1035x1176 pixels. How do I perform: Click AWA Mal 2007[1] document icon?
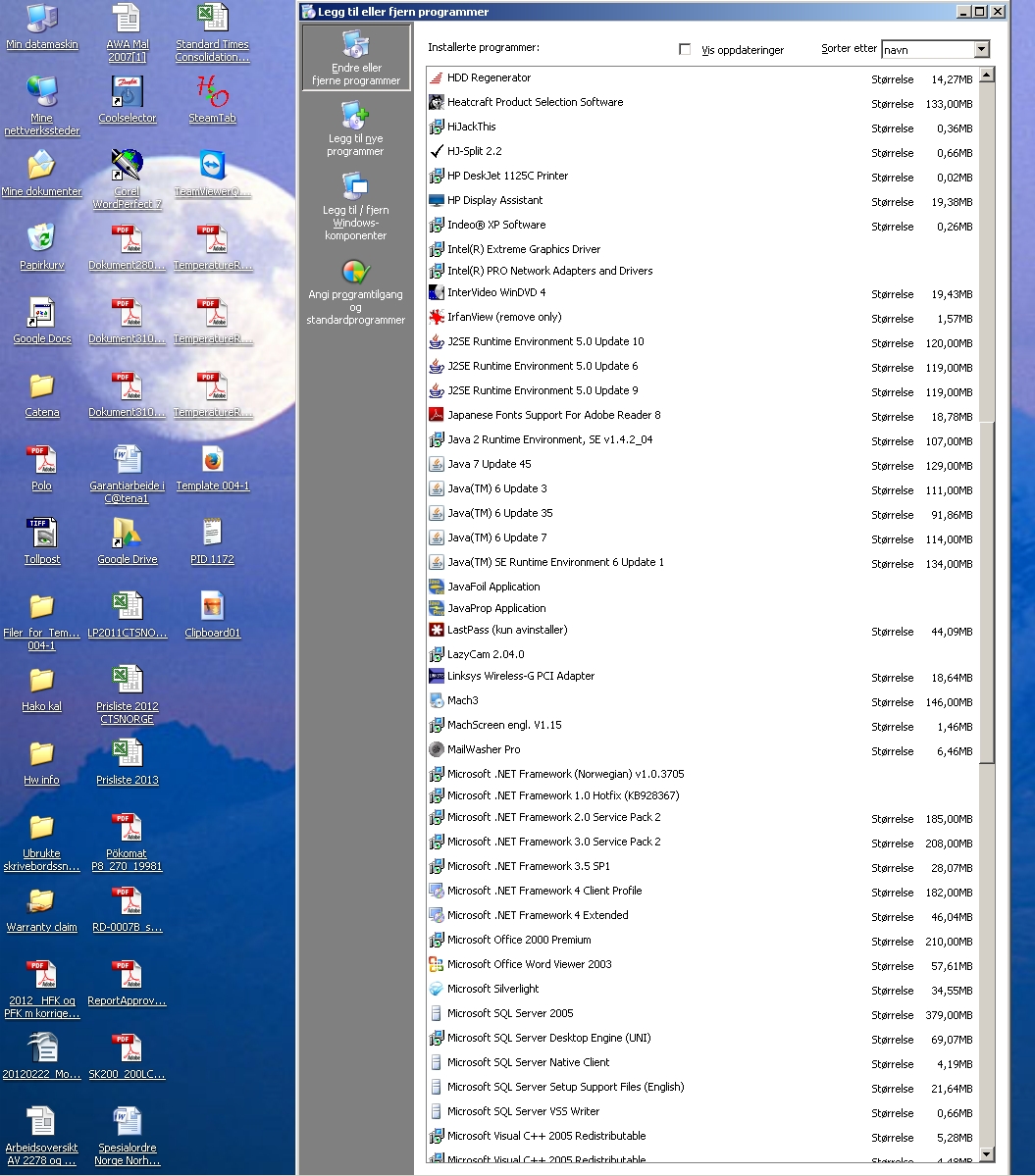[x=128, y=32]
